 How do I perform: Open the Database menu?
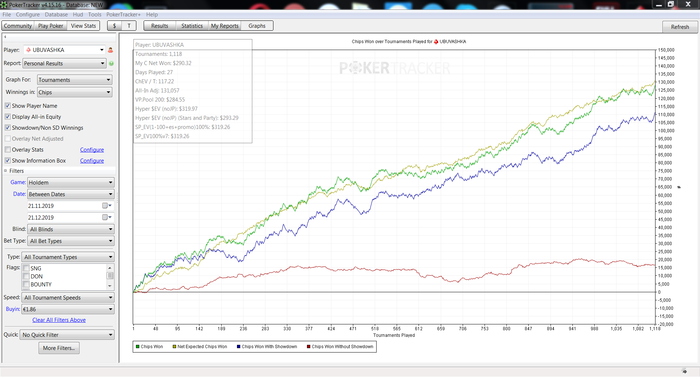click(56, 15)
